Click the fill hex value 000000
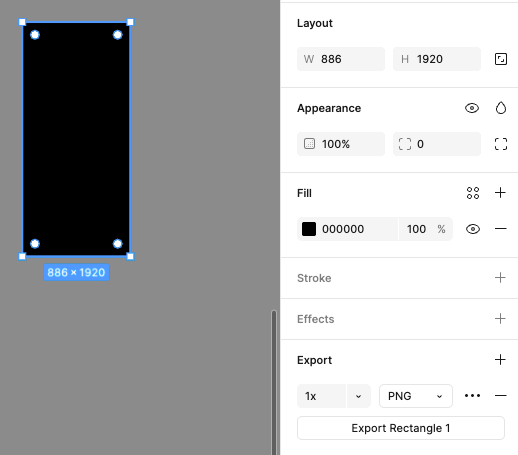 tap(343, 229)
